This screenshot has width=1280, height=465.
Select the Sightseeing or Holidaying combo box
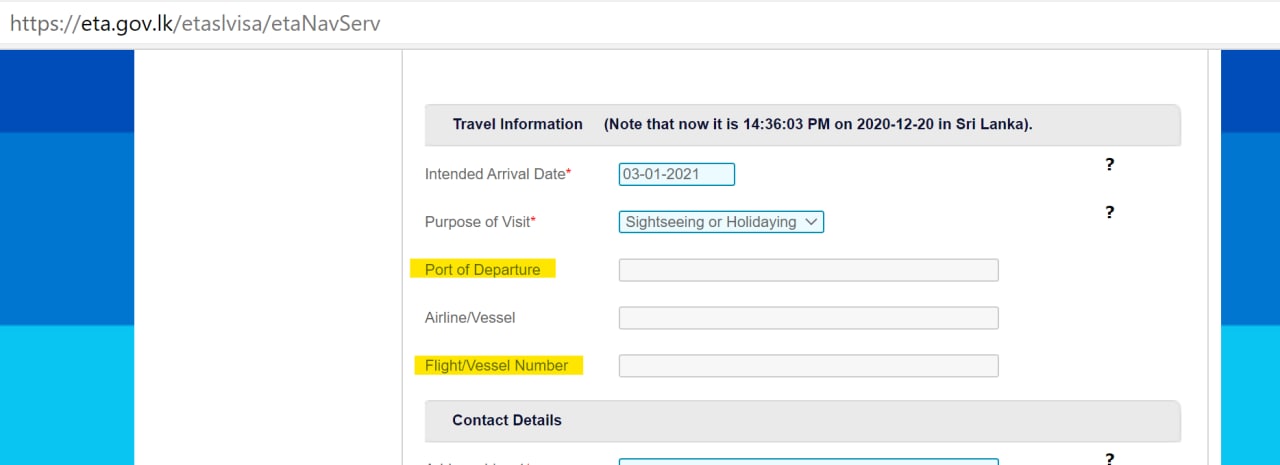(x=721, y=222)
